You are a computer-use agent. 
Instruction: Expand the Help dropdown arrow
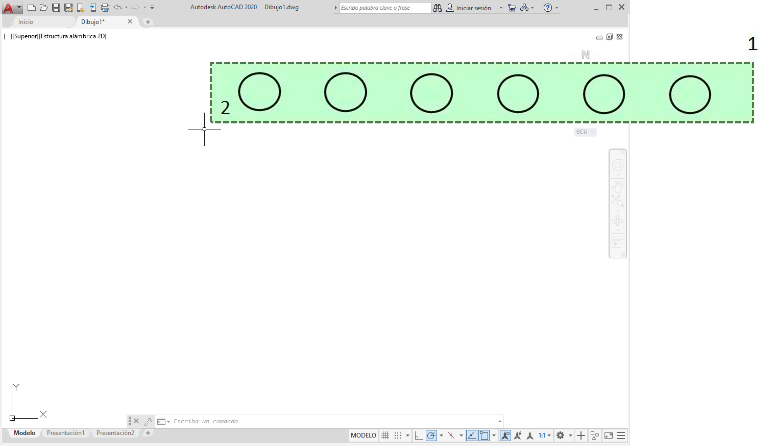click(x=557, y=8)
